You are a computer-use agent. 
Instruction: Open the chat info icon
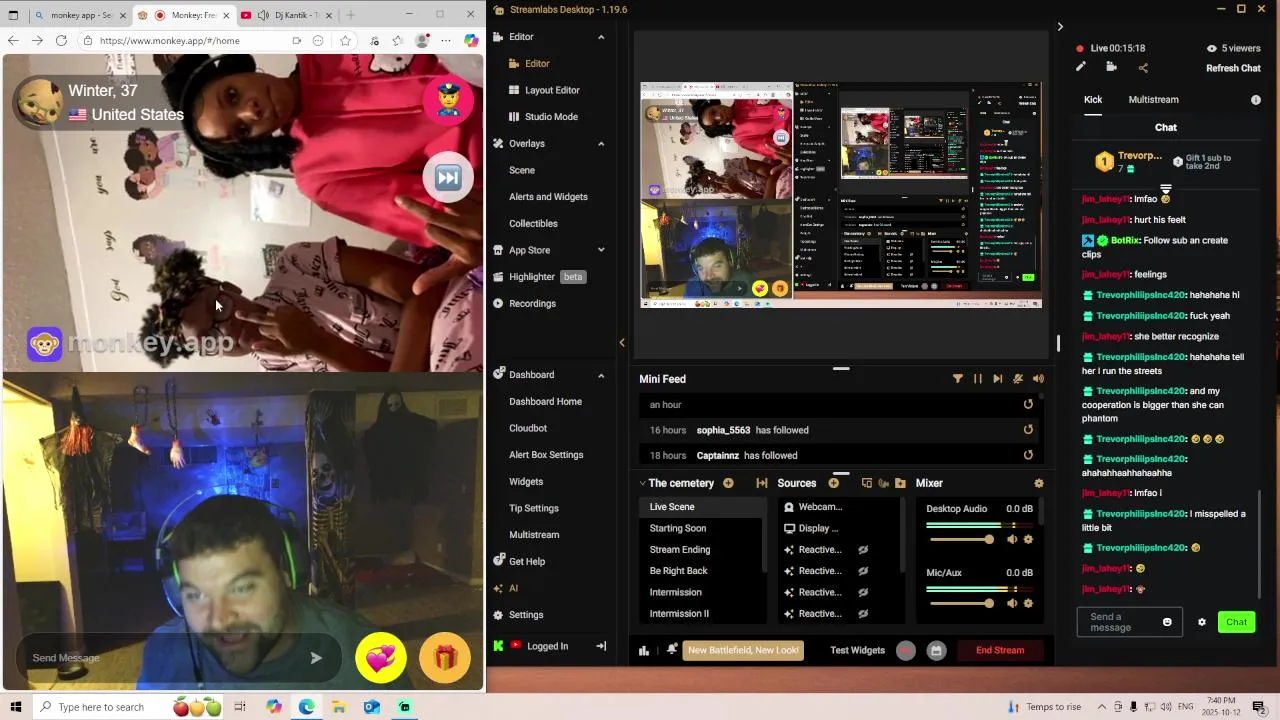1256,100
